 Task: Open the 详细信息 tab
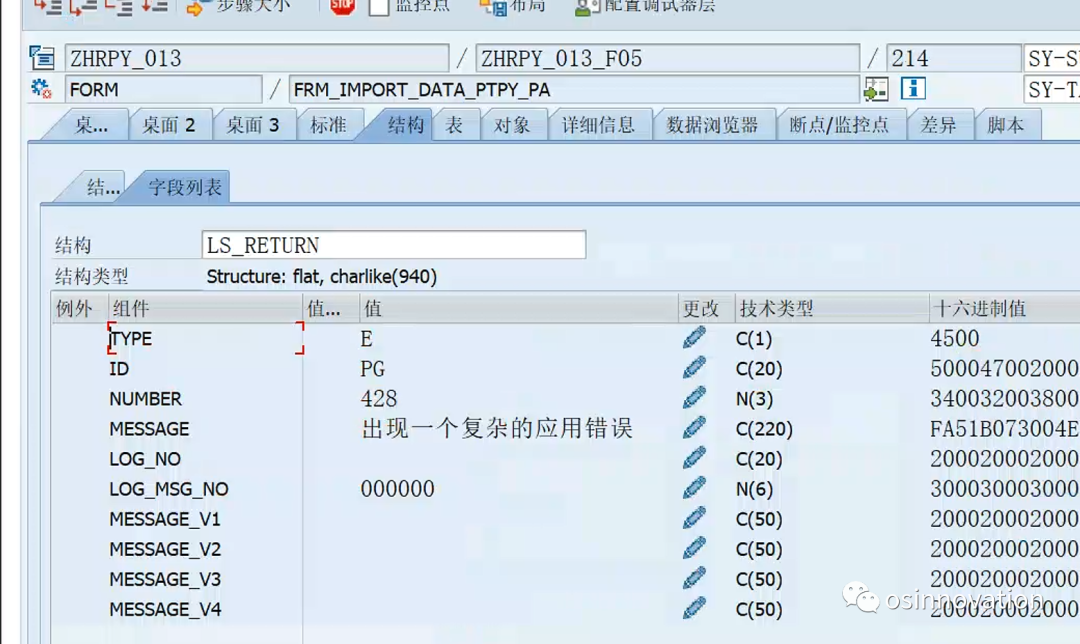click(x=598, y=125)
